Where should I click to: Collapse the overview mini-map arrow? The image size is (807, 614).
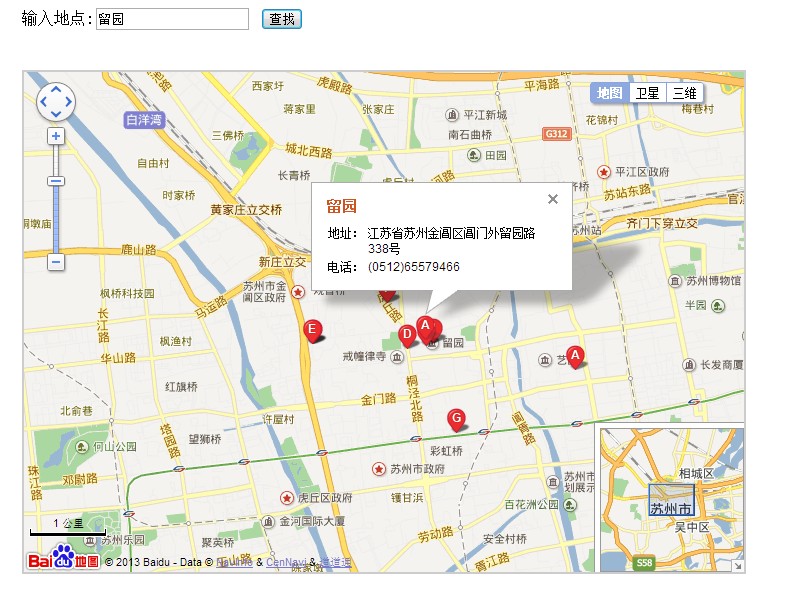[x=738, y=566]
